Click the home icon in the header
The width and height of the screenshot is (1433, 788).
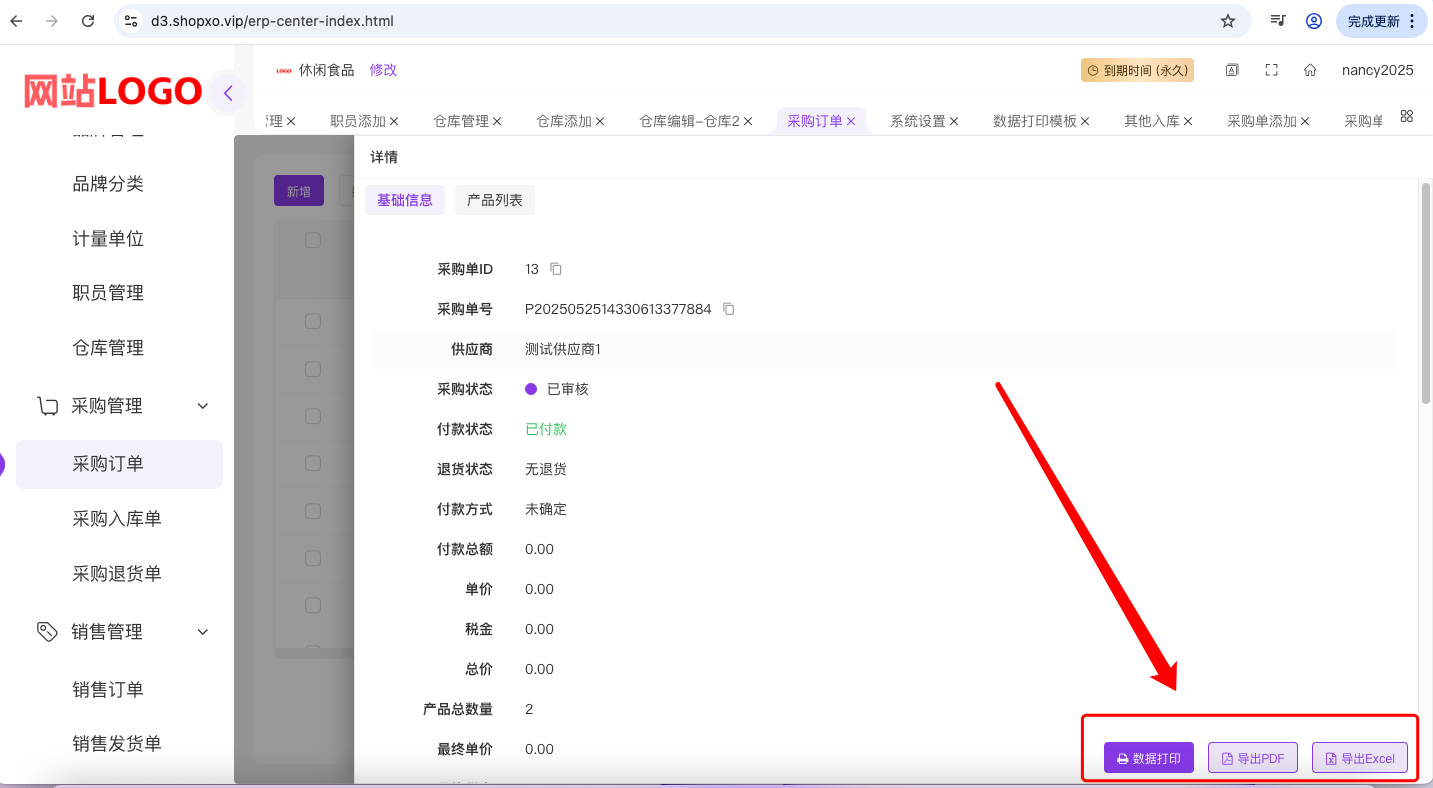point(1310,70)
